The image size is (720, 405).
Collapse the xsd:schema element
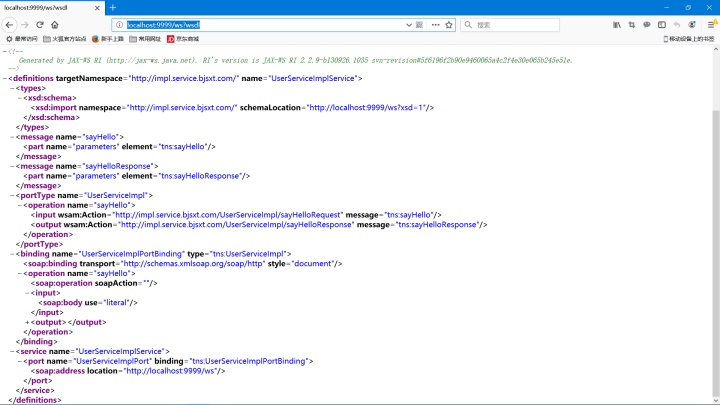point(20,98)
